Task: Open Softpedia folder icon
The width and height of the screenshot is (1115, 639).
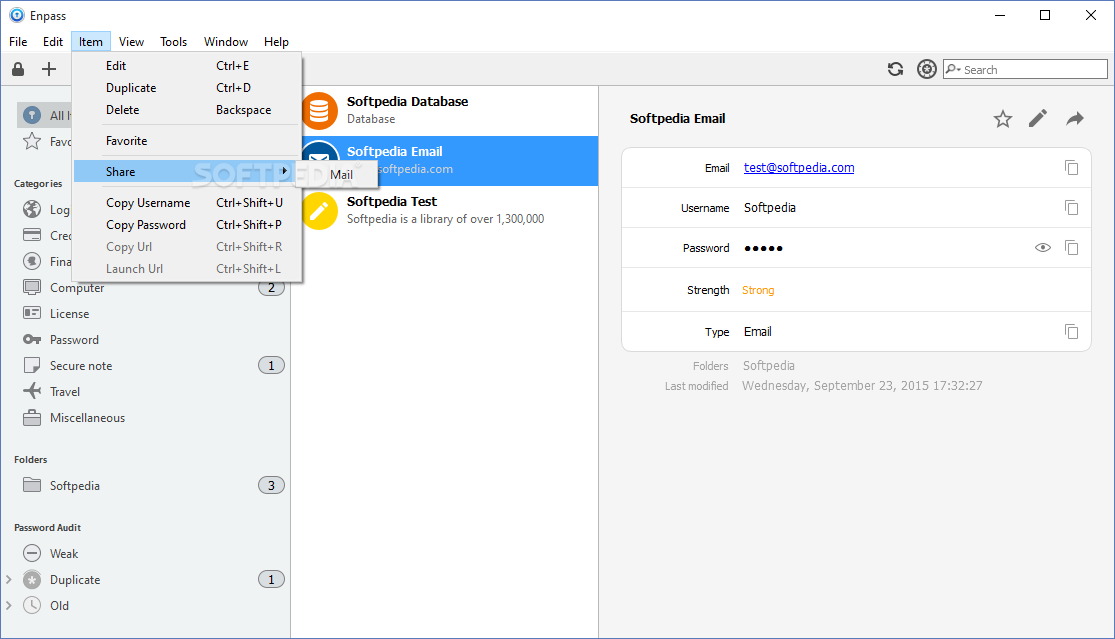Action: click(32, 485)
